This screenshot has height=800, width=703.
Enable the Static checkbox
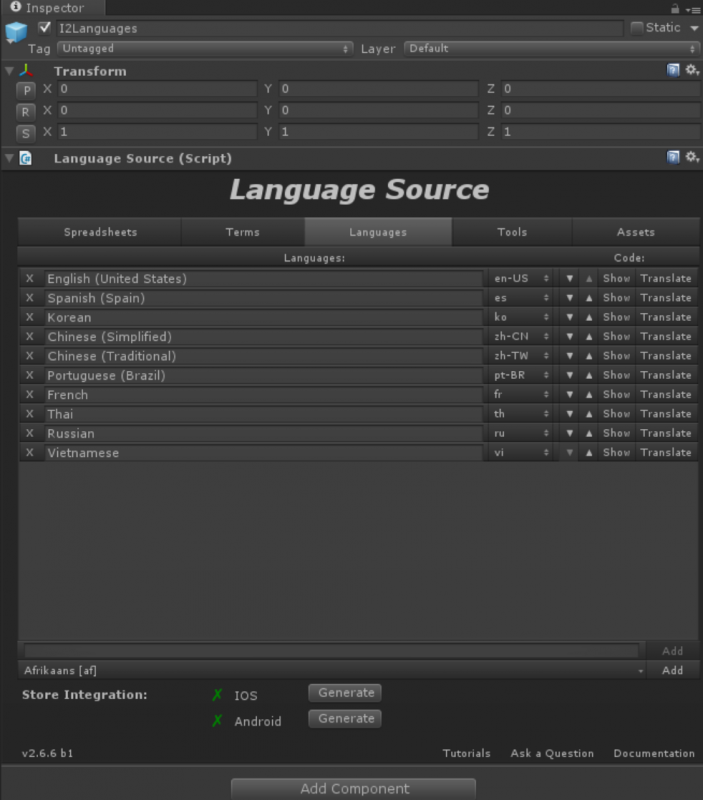click(x=637, y=28)
